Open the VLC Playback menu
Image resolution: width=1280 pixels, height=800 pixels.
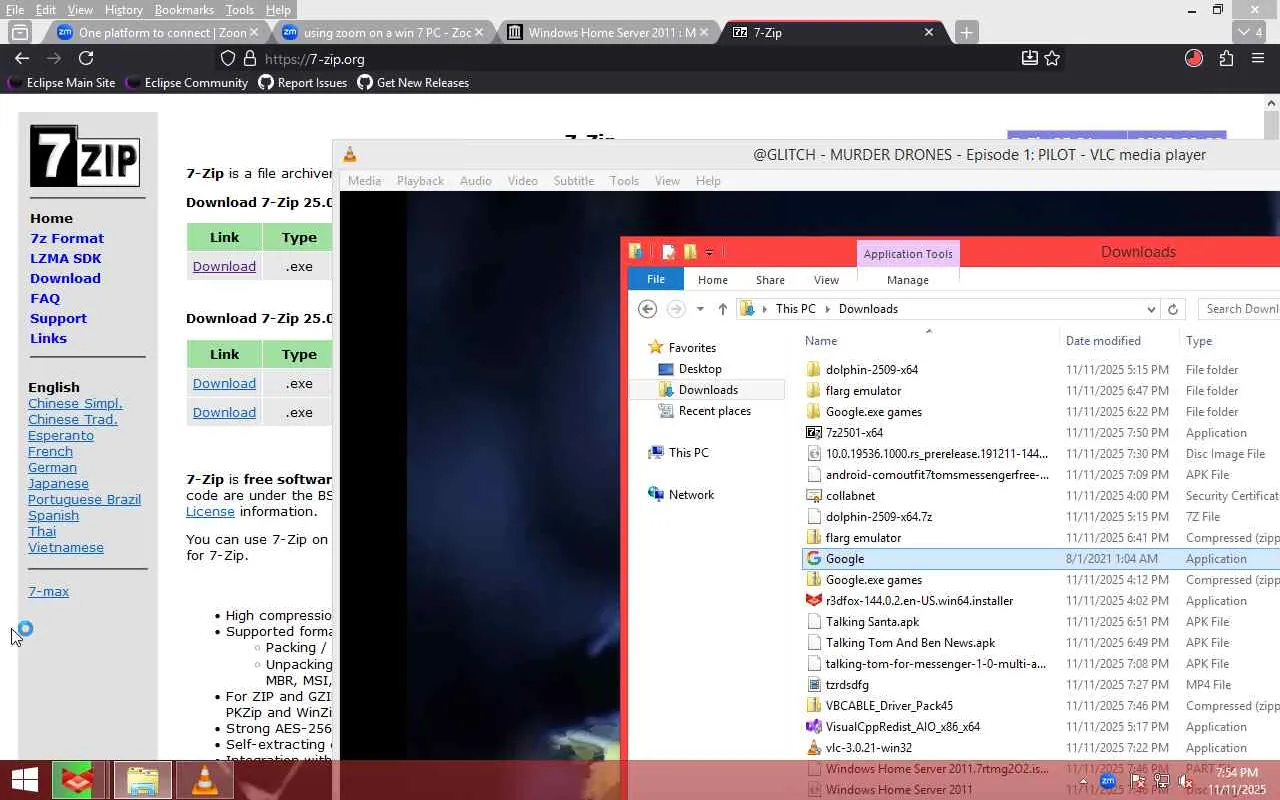(x=420, y=181)
